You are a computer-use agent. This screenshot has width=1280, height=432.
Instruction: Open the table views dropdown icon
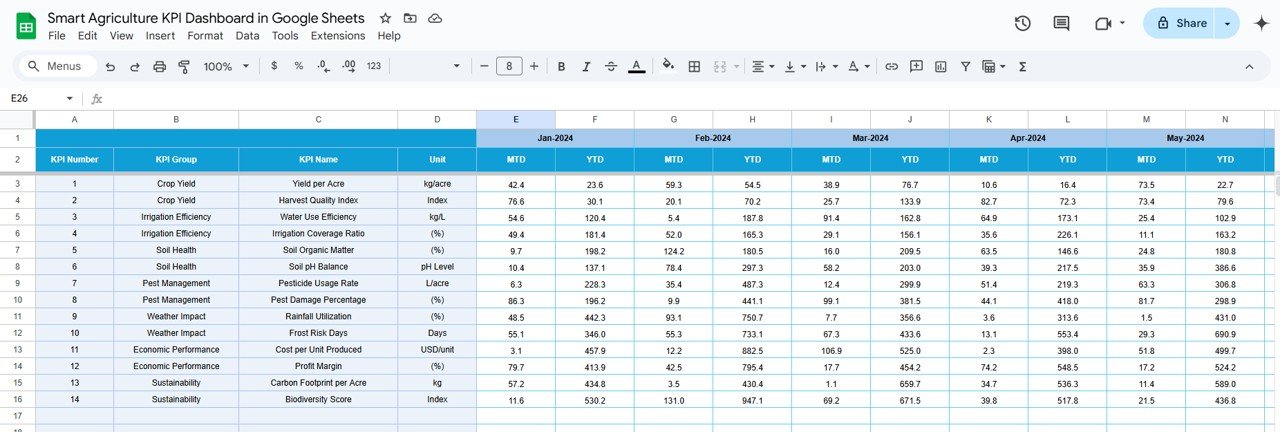994,66
